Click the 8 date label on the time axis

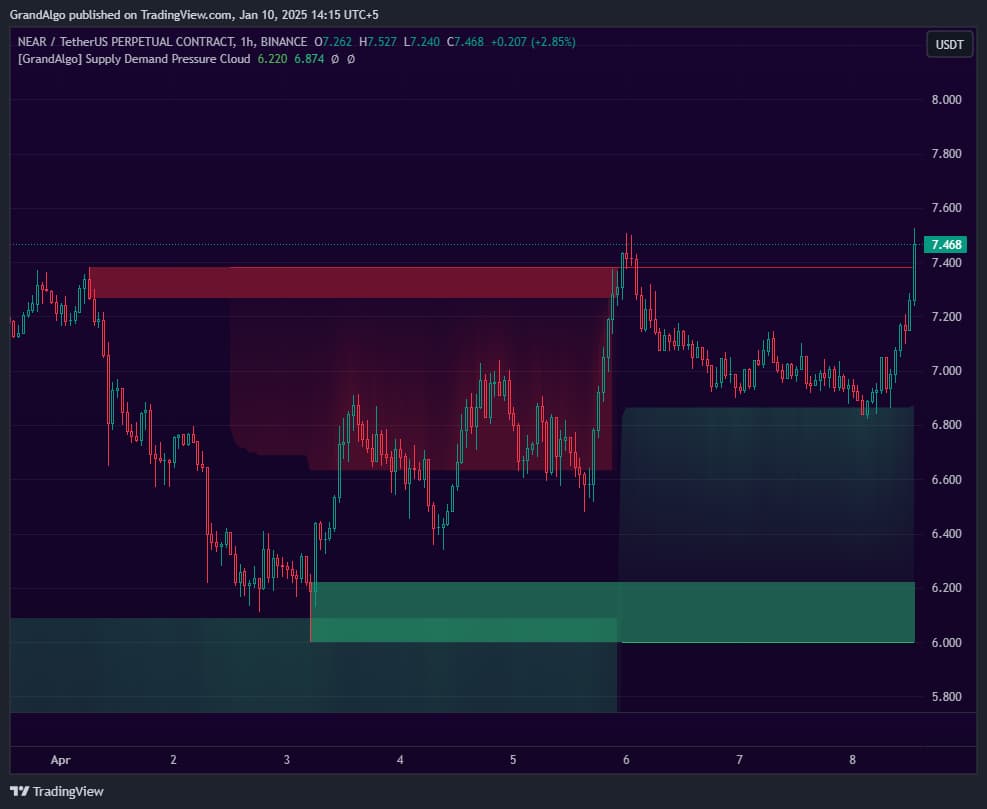click(x=852, y=760)
